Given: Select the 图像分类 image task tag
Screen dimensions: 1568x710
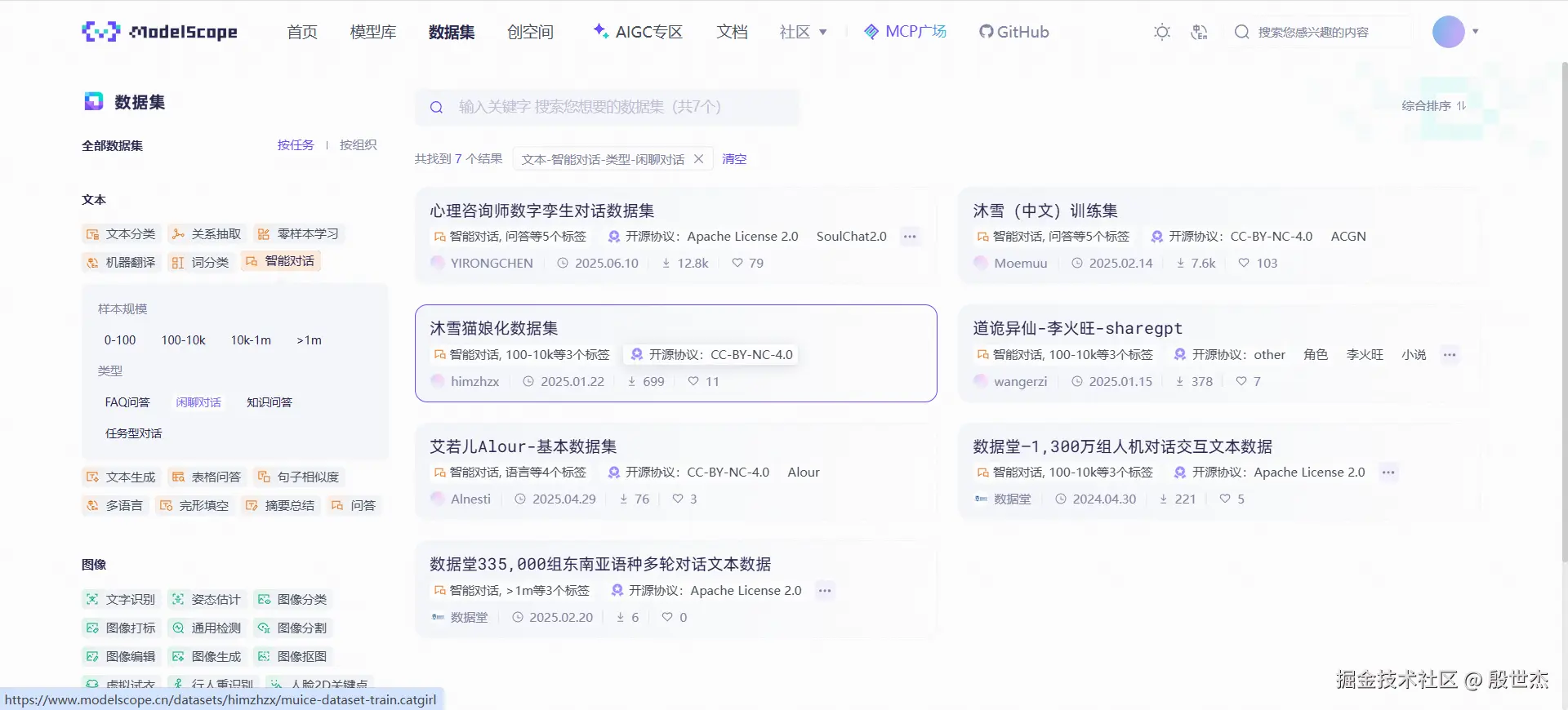Looking at the screenshot, I should (x=292, y=600).
